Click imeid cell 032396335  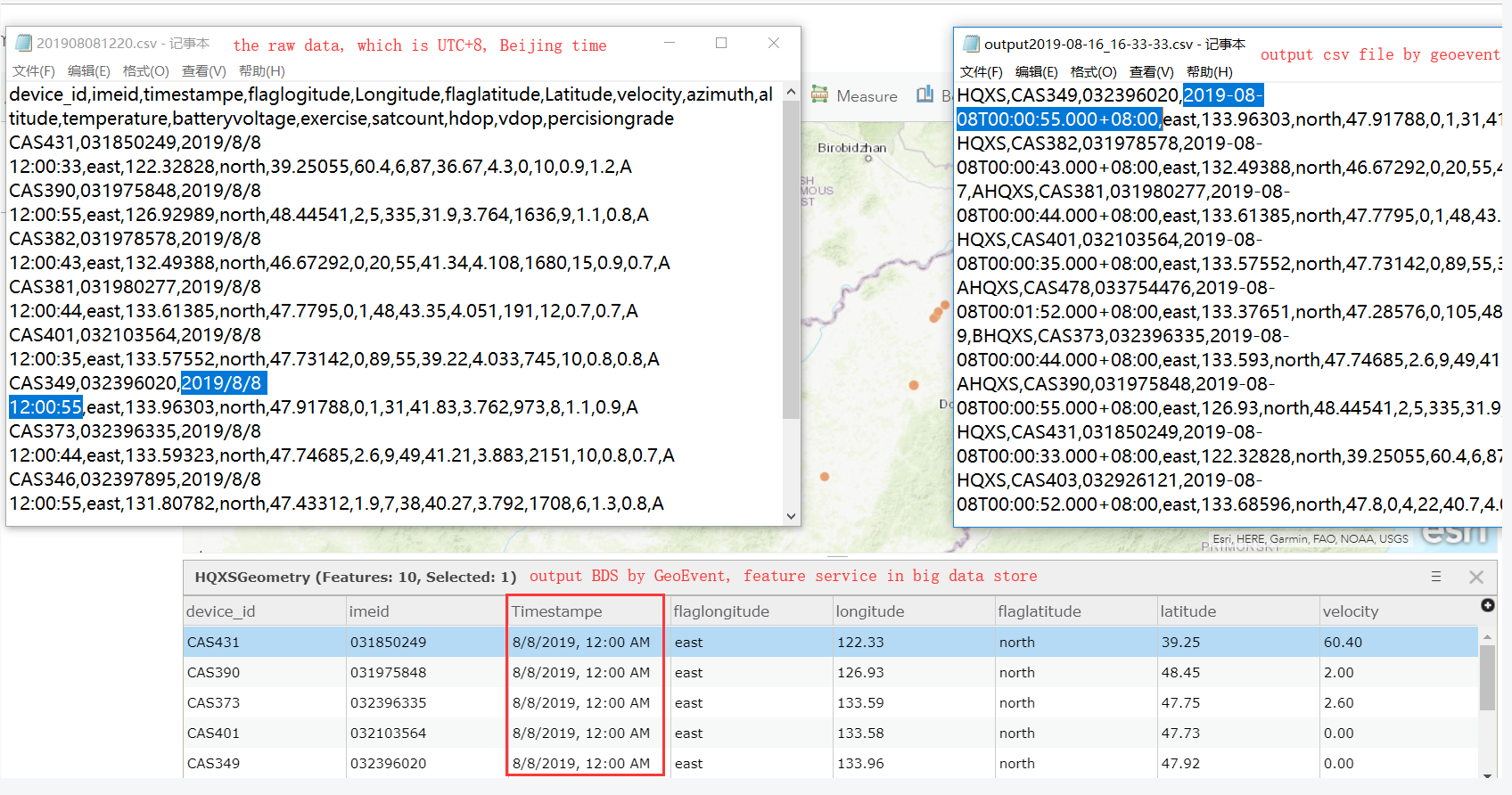(427, 702)
